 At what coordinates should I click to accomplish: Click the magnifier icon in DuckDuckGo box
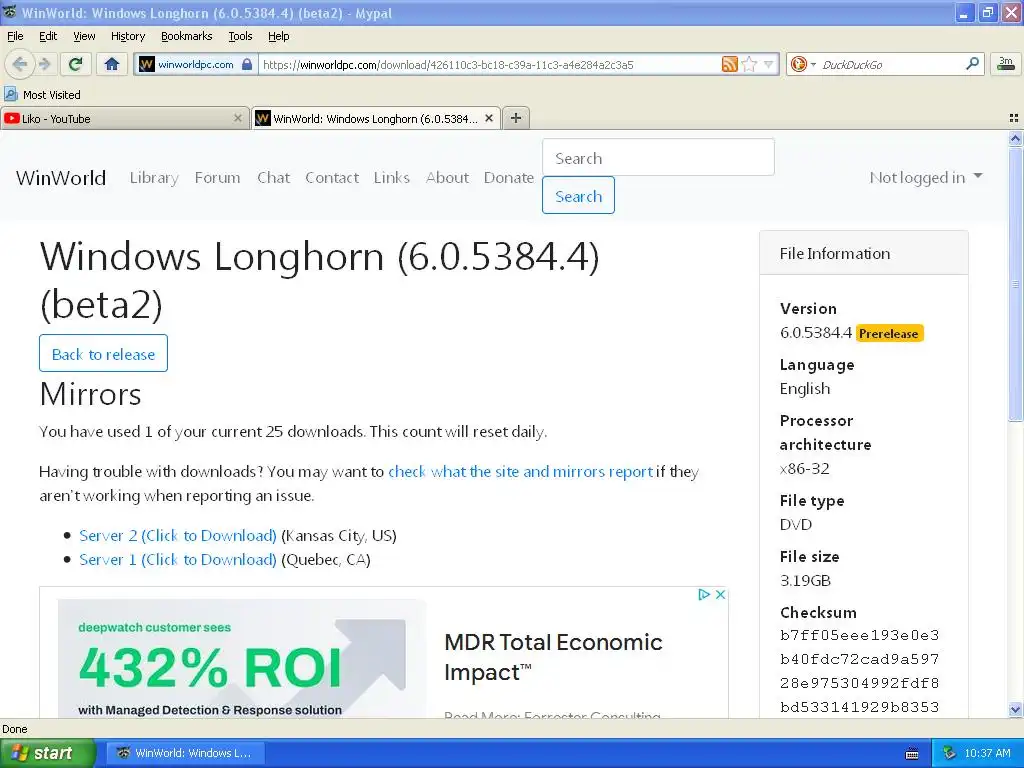point(972,64)
